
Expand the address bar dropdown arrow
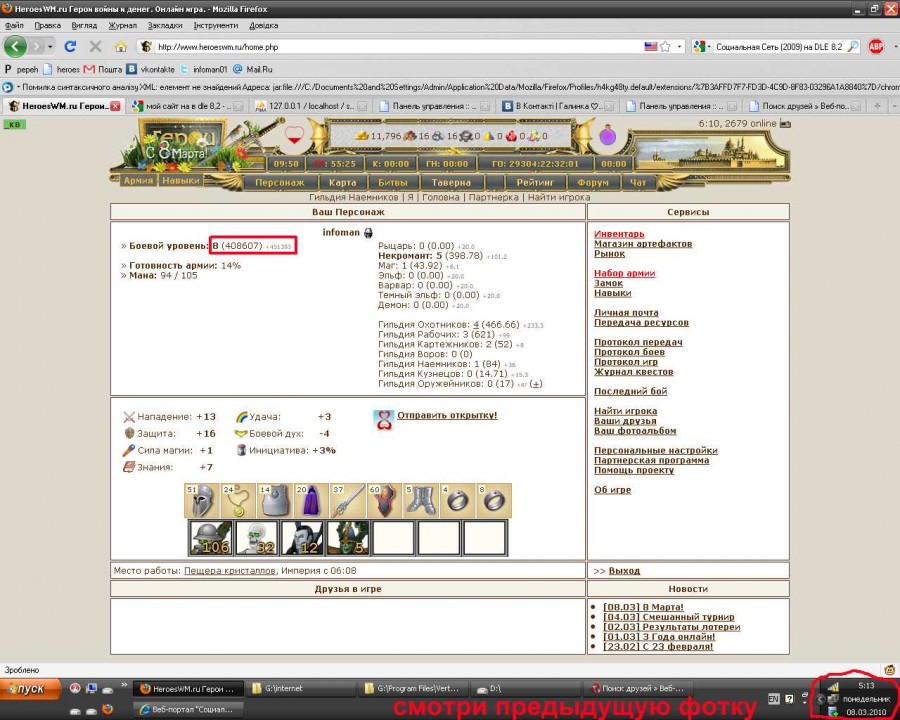[x=680, y=47]
